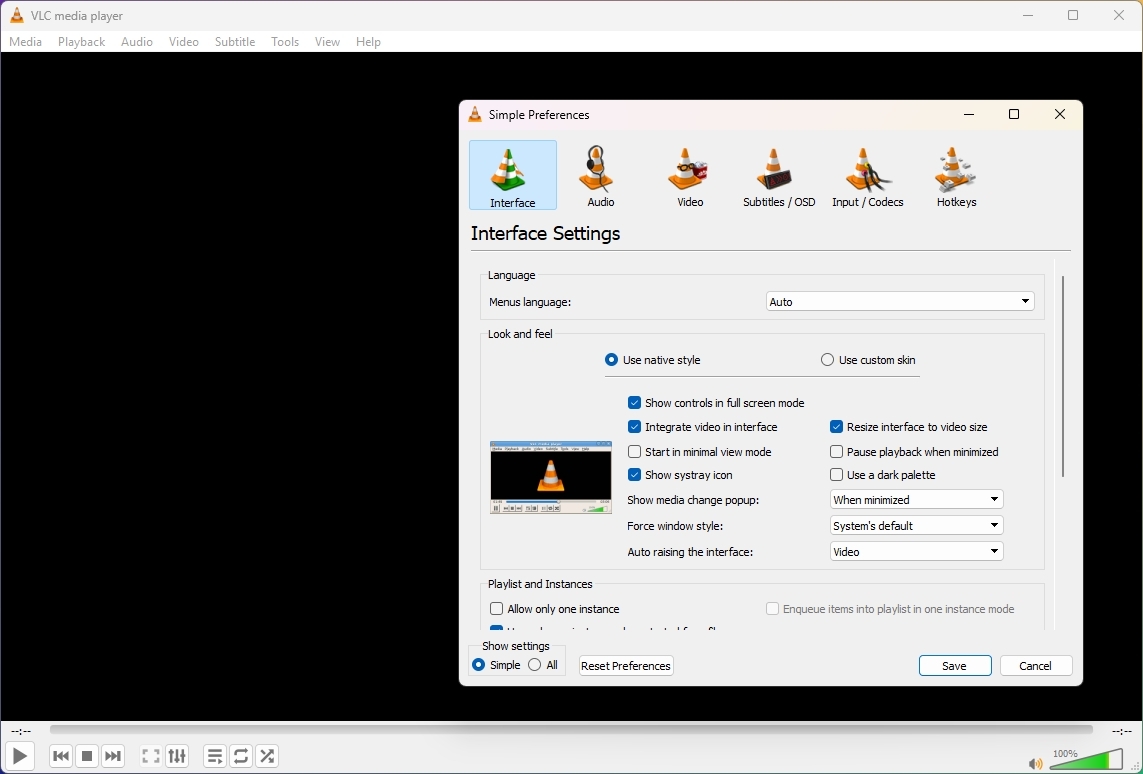
Task: Toggle the playlist view icon
Action: (x=214, y=756)
